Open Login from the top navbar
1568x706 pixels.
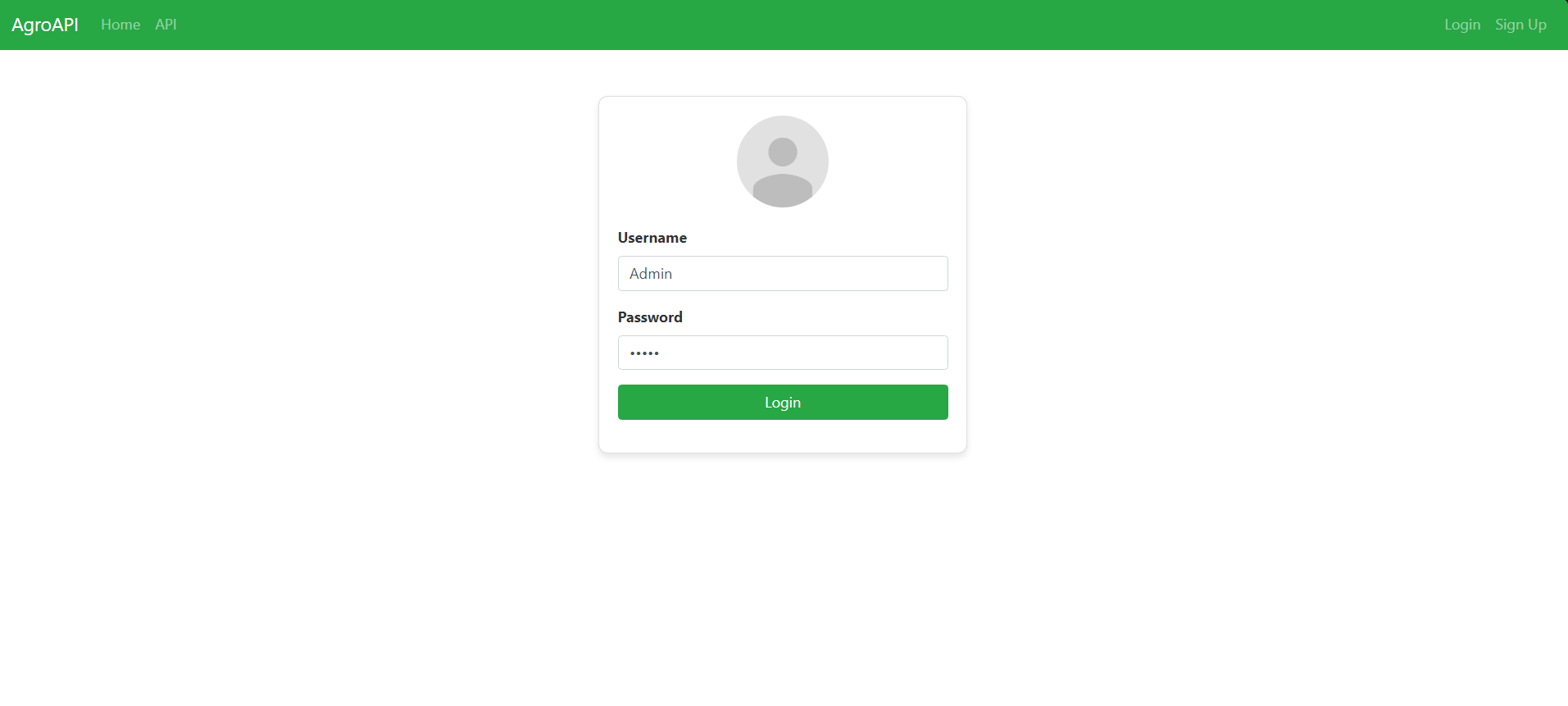1462,25
